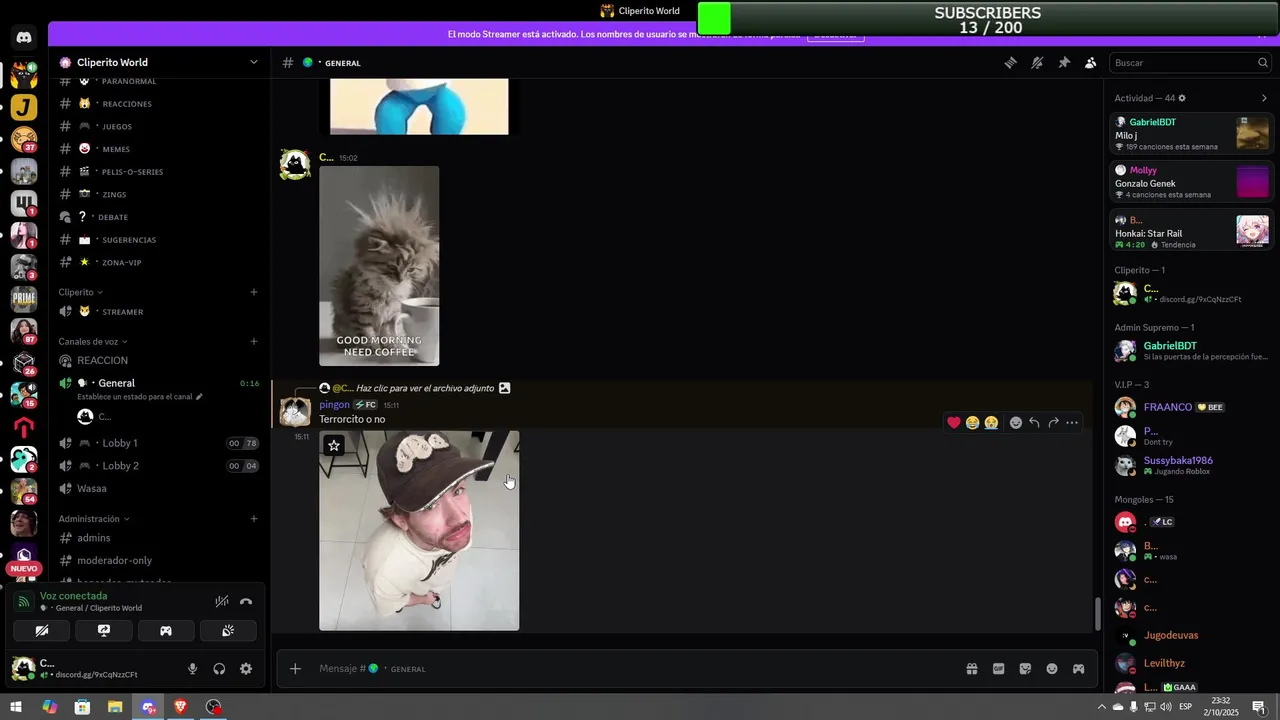Collapse Canales de voz category
Image resolution: width=1280 pixels, height=720 pixels.
click(93, 341)
